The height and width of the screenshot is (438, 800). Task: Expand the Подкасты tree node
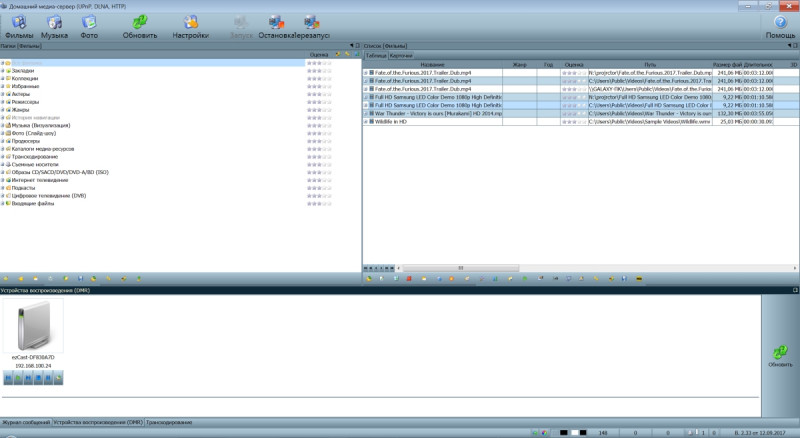pos(3,187)
